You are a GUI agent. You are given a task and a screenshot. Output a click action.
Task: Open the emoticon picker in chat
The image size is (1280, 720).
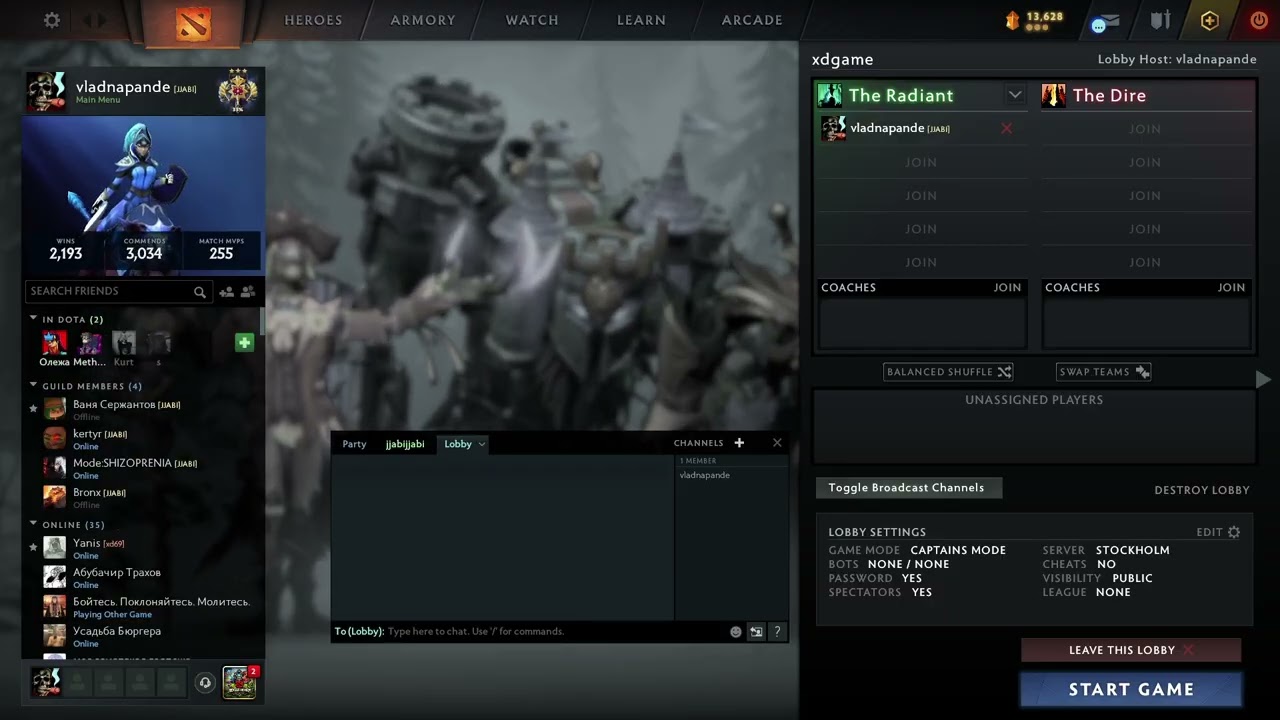click(736, 632)
